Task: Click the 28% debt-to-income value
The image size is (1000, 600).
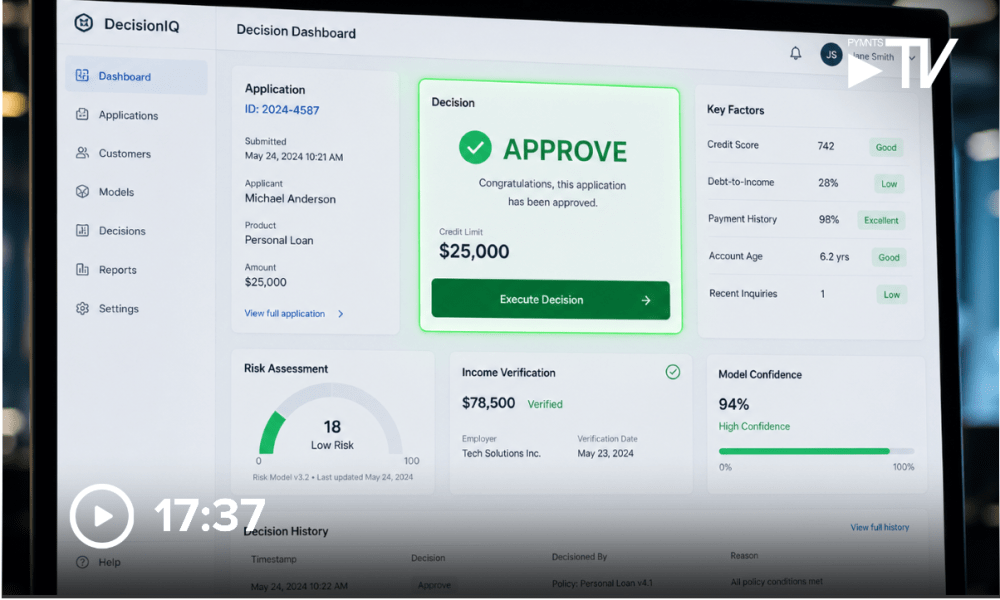Action: tap(828, 183)
